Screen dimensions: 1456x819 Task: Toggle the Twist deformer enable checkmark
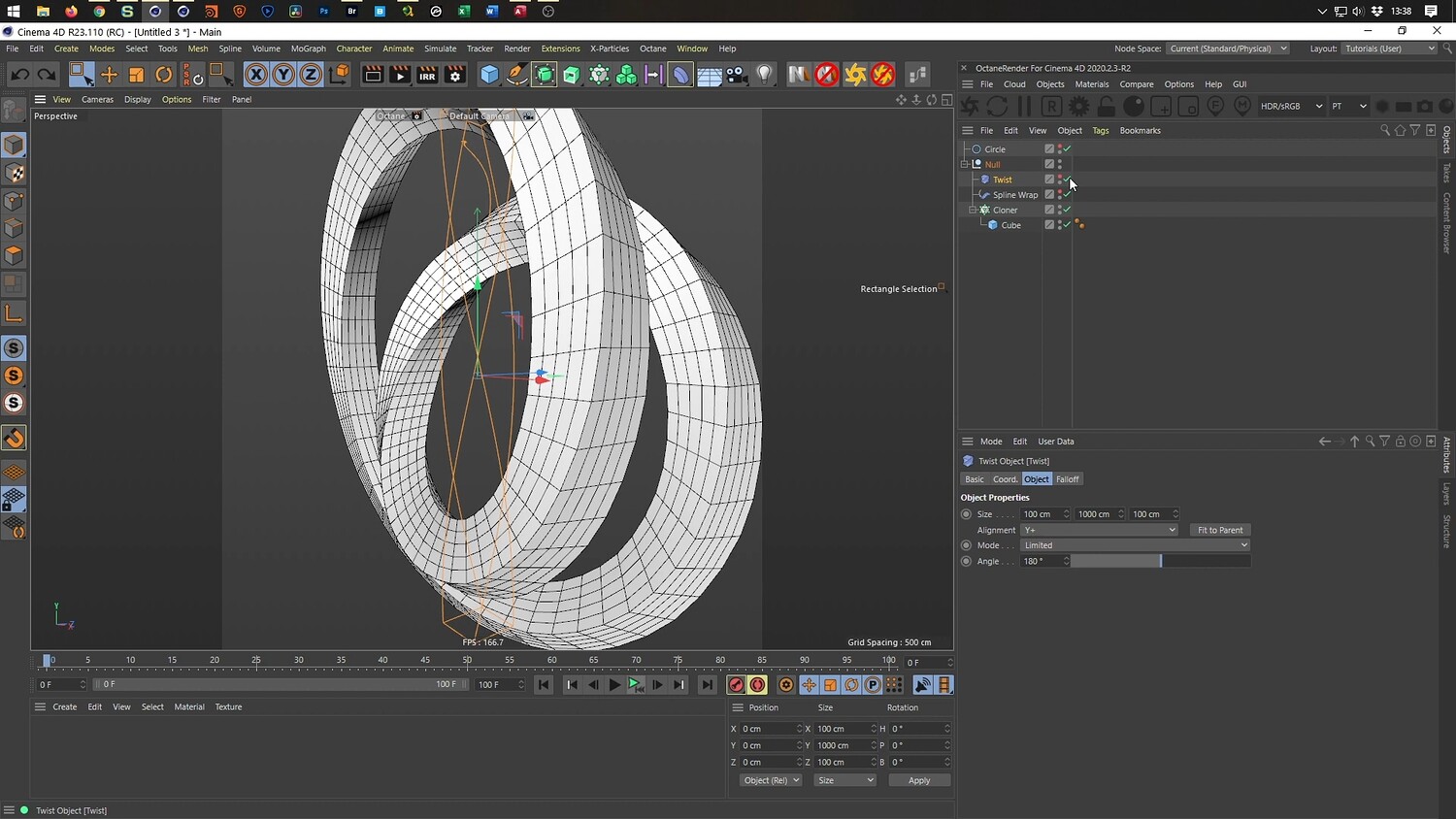coord(1067,180)
